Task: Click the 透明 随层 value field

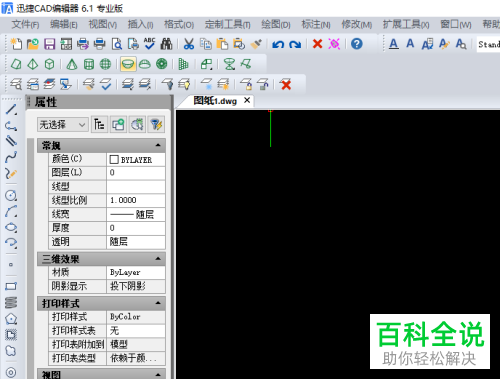Action: click(136, 242)
